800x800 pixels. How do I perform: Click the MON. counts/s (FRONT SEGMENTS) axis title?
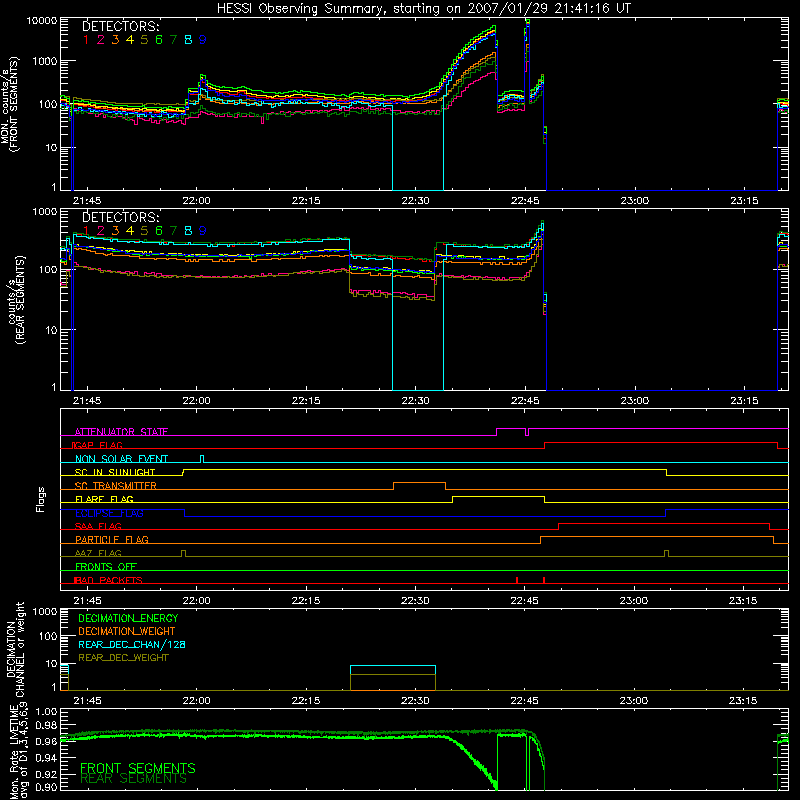(x=9, y=105)
